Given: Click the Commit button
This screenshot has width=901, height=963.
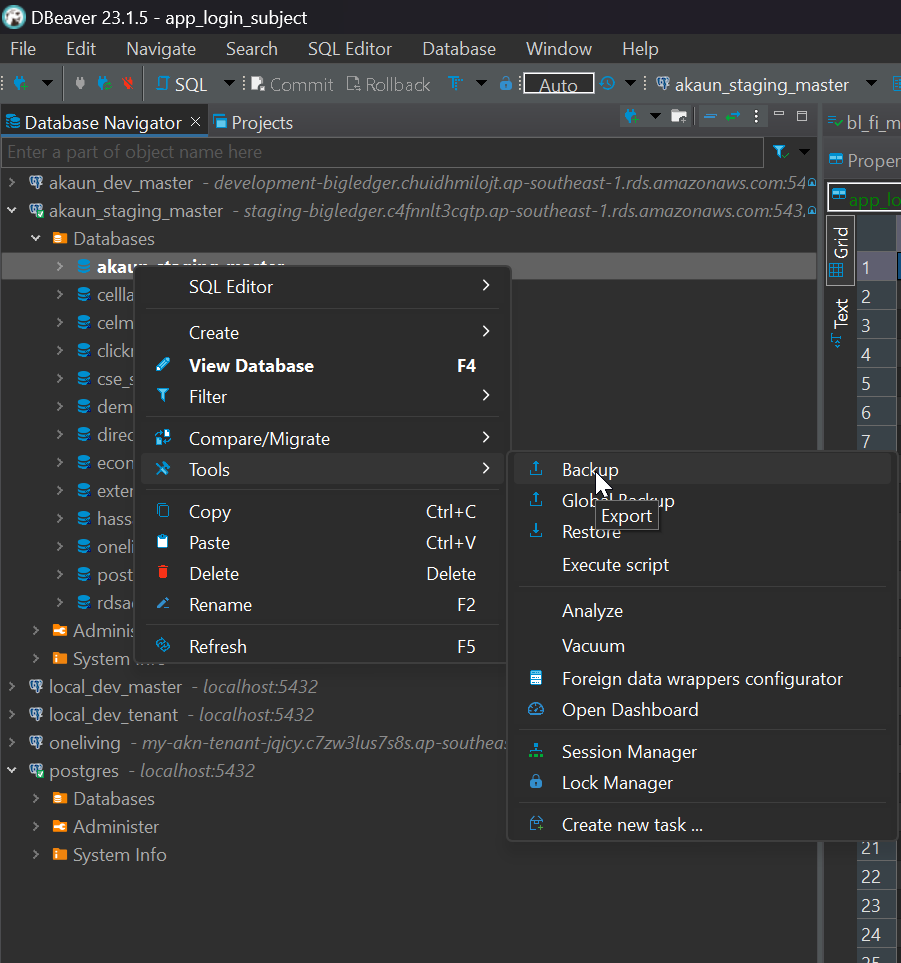Looking at the screenshot, I should pos(291,85).
